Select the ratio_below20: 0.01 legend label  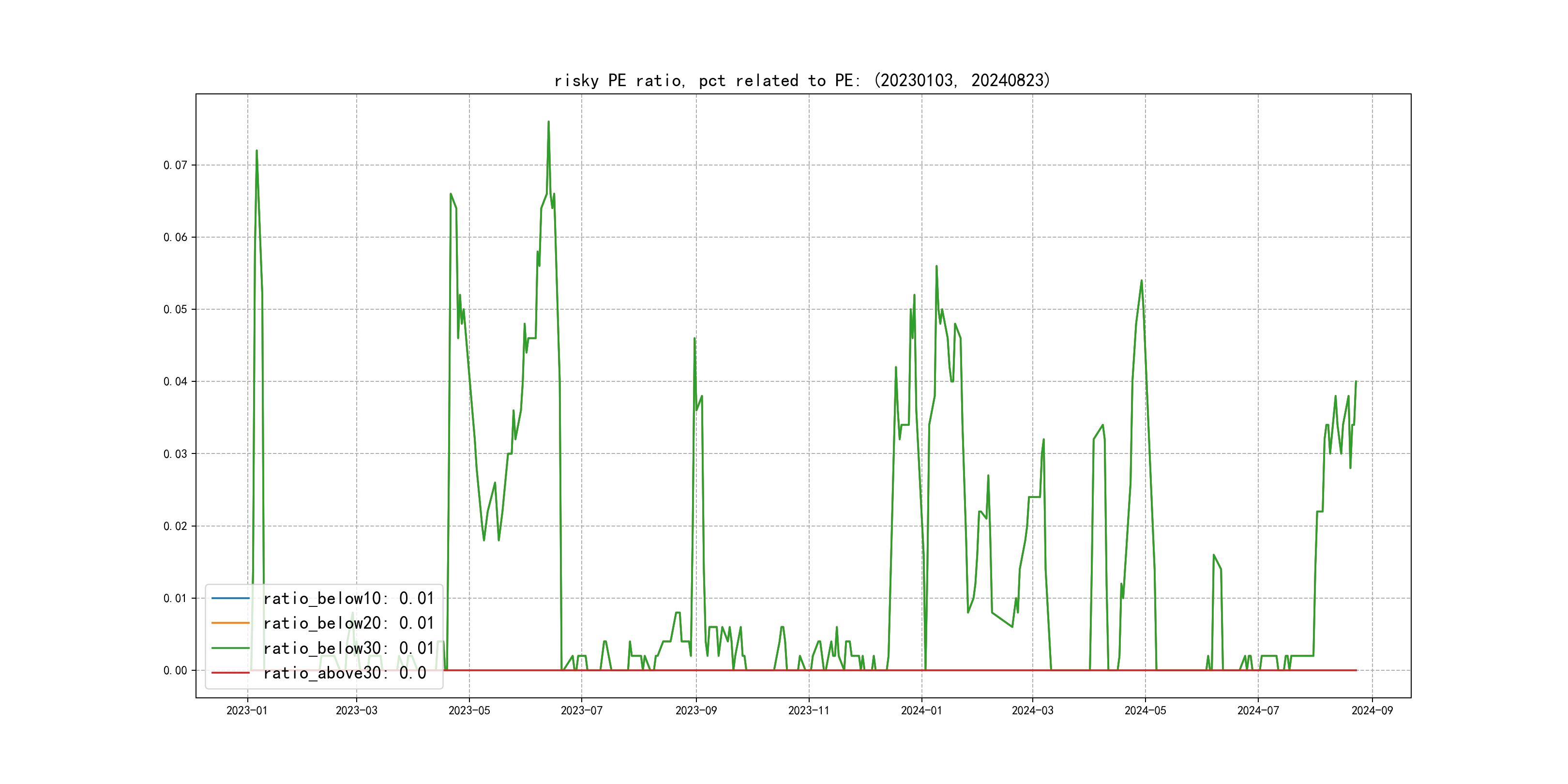(348, 623)
